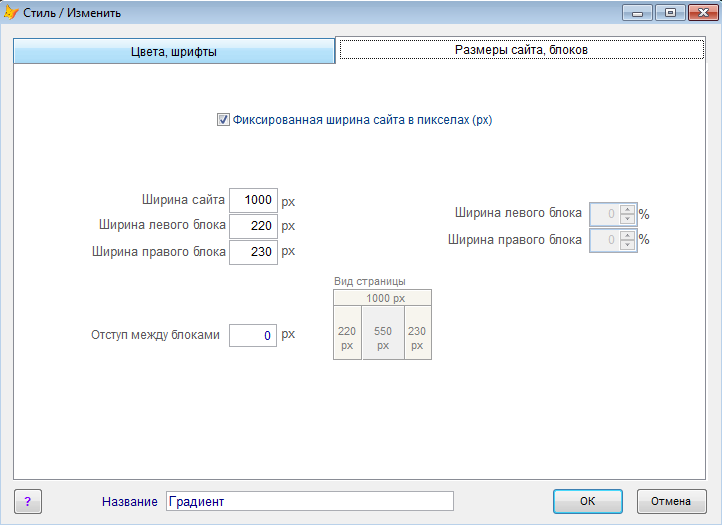Toggle the Фиксированная ширина сайта checkbox
This screenshot has height=525, width=722.
coord(223,120)
